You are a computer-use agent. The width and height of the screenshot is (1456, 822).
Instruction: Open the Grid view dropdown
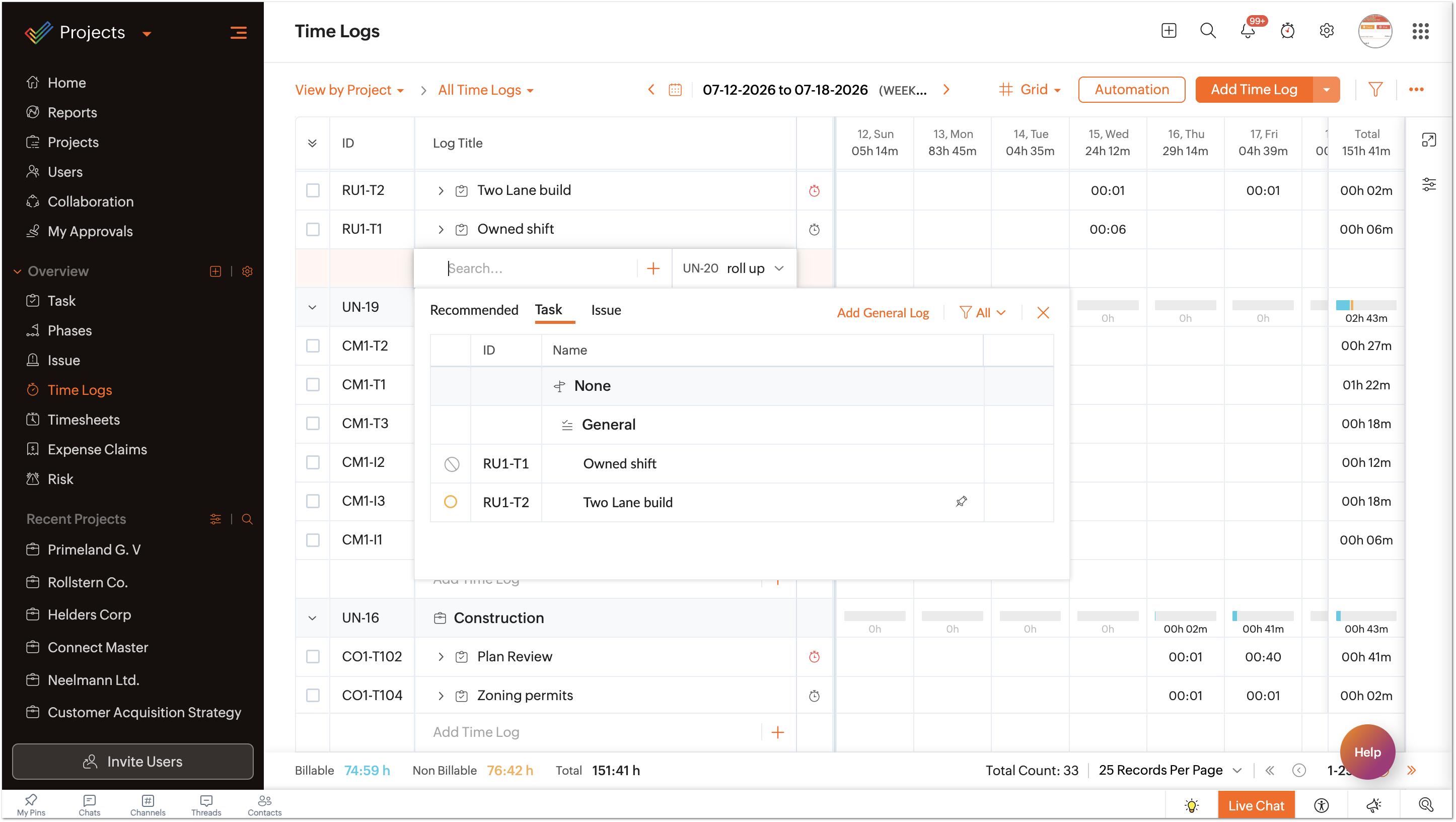click(x=1030, y=89)
